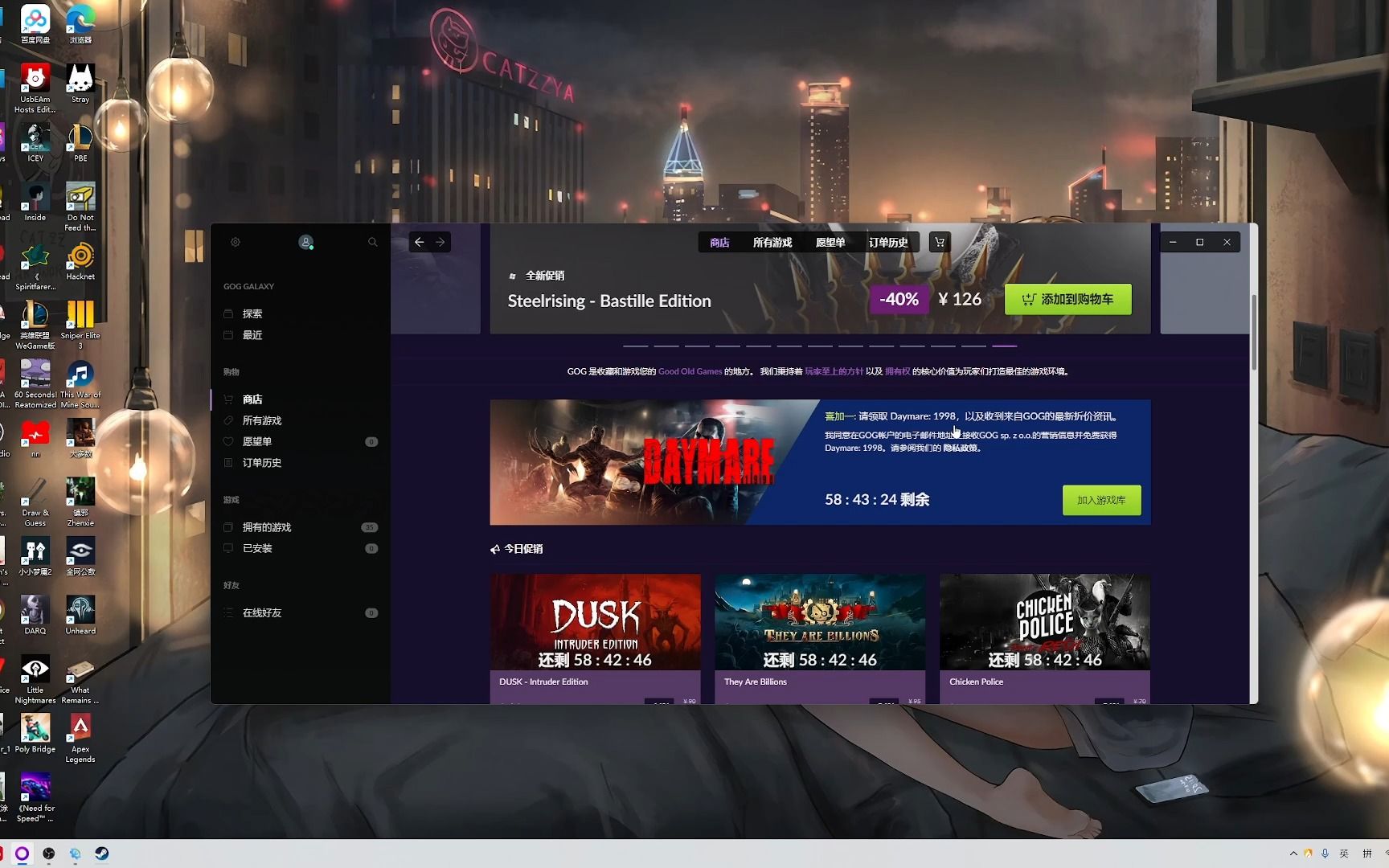Open the Good Old Games link

coord(690,371)
